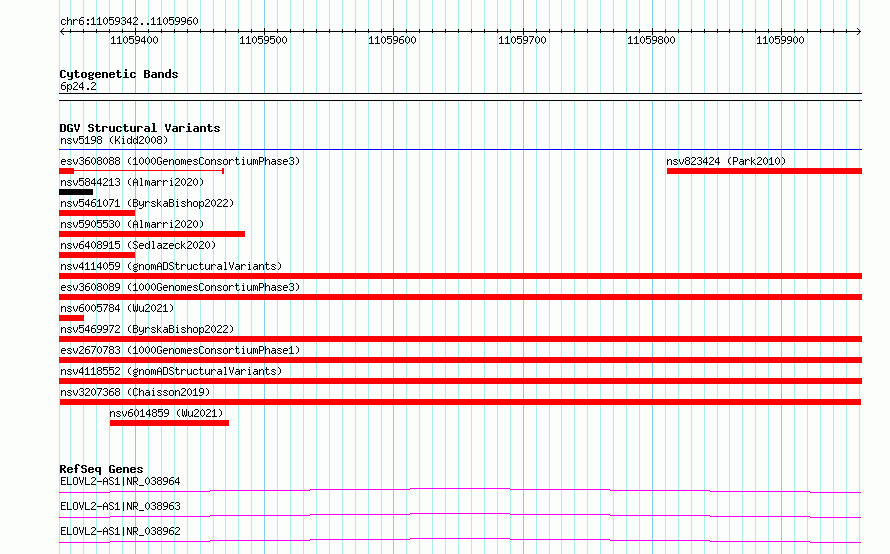The image size is (890, 554).
Task: Select nsv5905530 (Almarri2020) variant label
Action: tap(132, 224)
